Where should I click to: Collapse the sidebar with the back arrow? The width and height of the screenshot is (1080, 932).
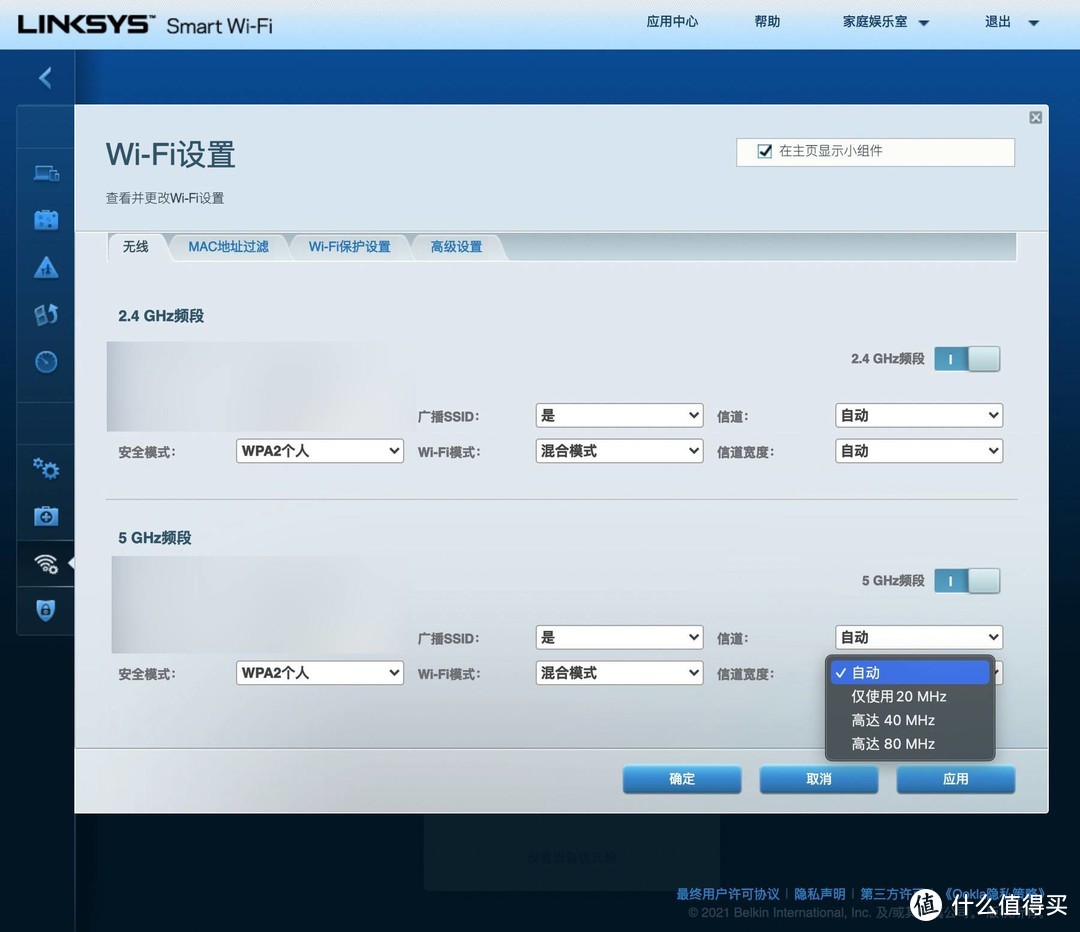click(44, 77)
